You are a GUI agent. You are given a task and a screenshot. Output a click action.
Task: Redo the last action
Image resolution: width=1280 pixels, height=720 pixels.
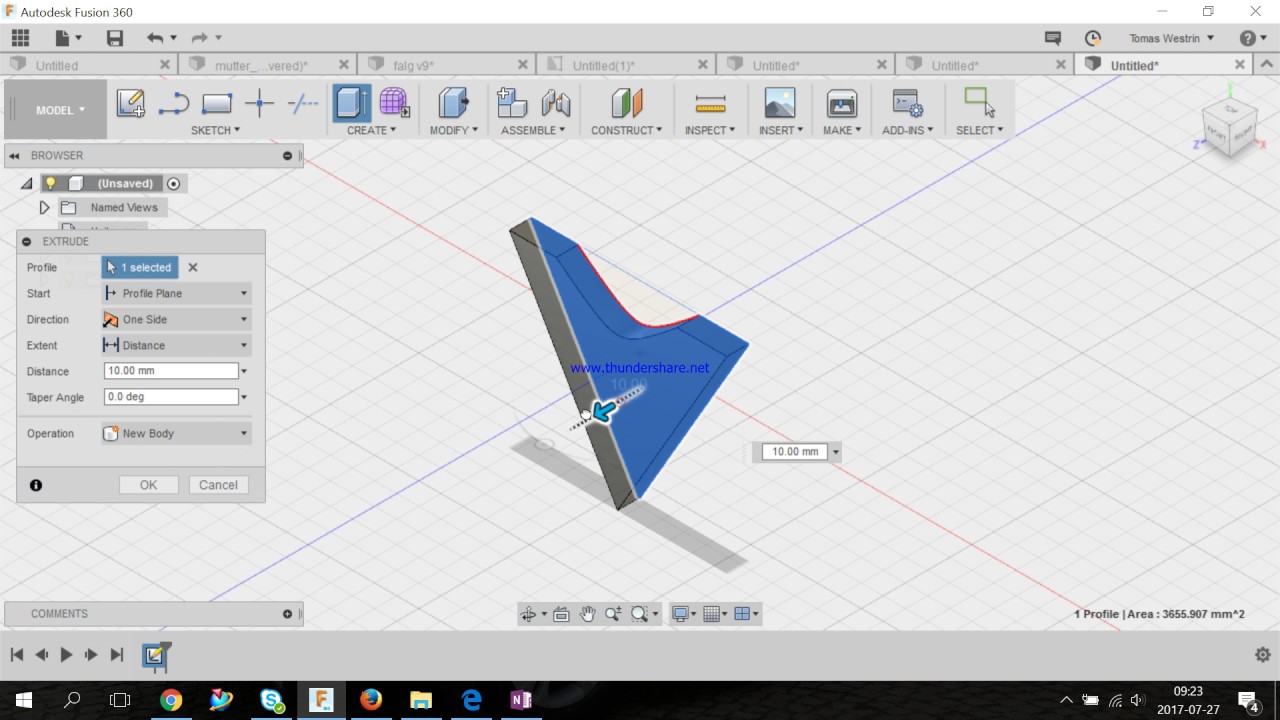(x=199, y=38)
